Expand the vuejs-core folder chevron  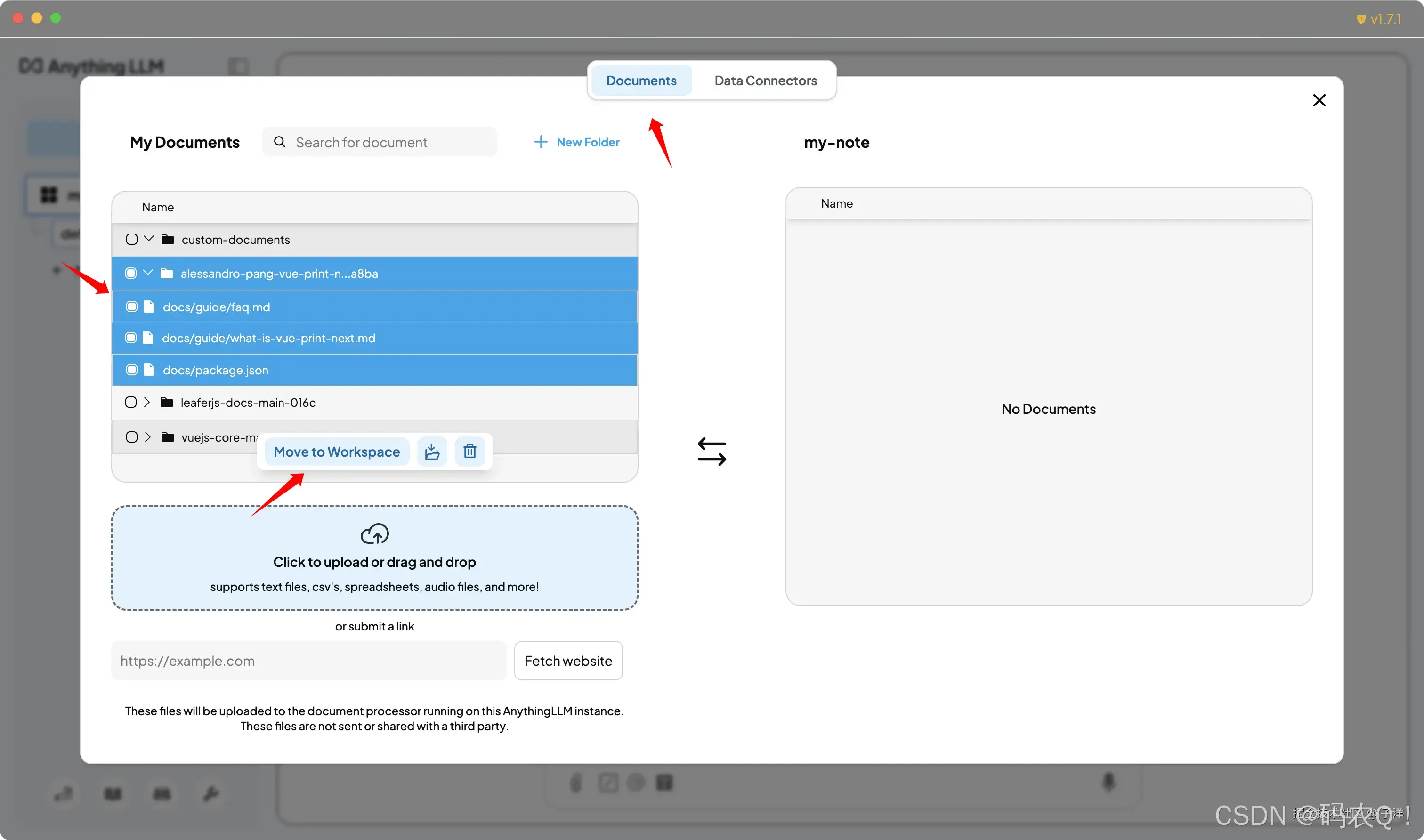pos(148,437)
